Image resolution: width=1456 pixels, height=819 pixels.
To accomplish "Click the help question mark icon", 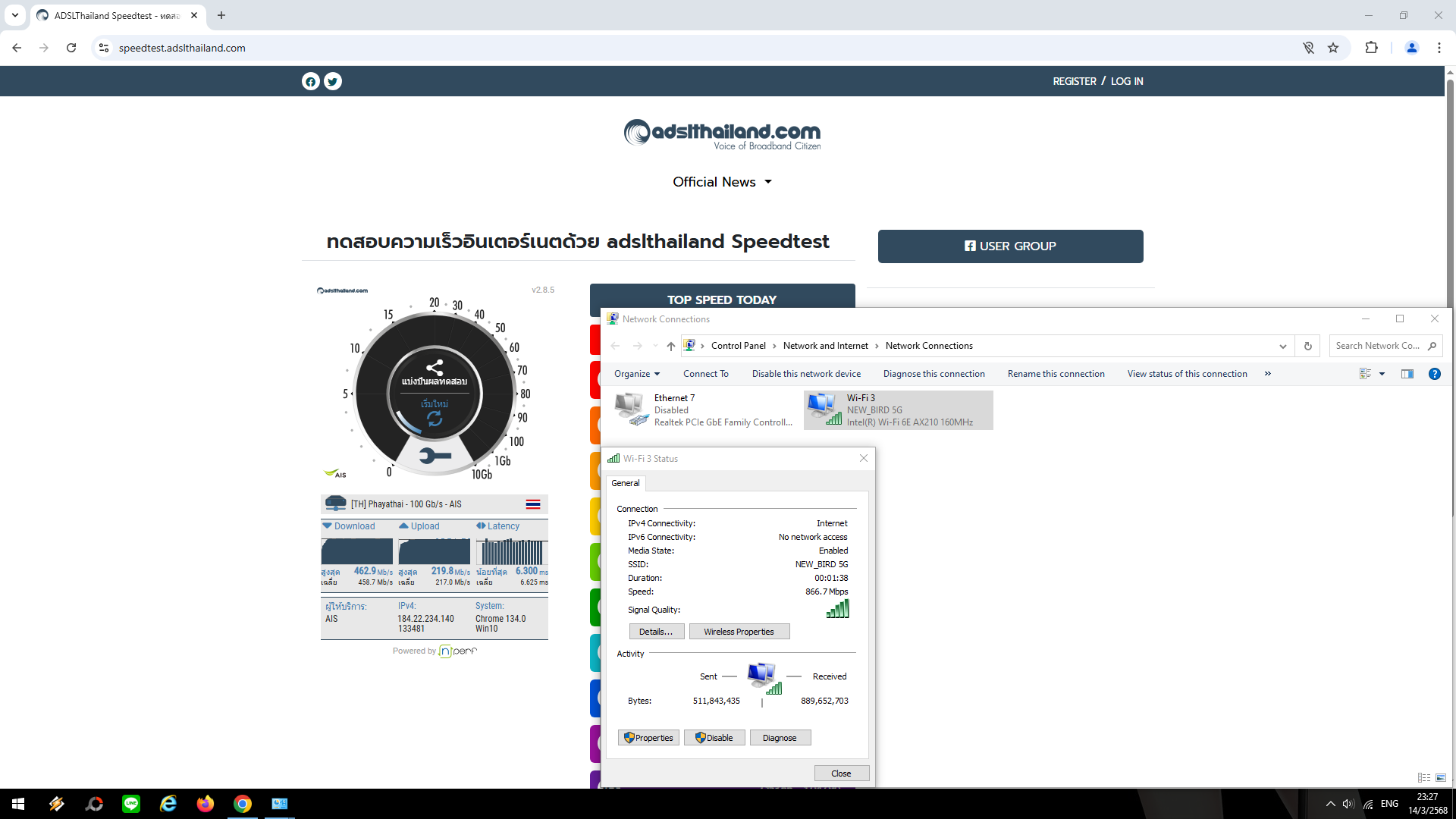I will [1434, 374].
